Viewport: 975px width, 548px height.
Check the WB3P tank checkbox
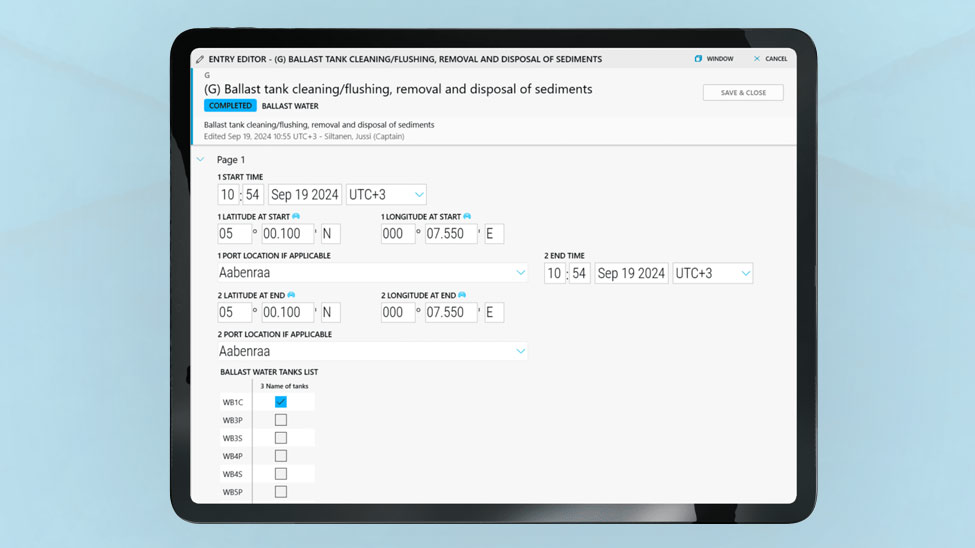click(281, 420)
